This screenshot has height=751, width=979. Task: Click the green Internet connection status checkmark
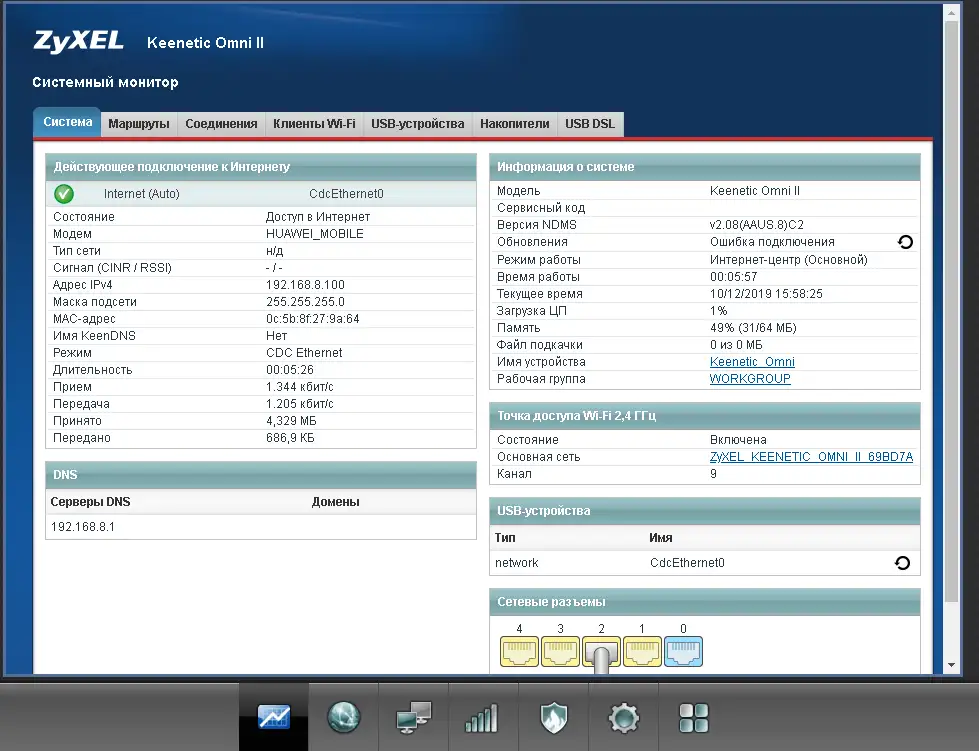(64, 194)
